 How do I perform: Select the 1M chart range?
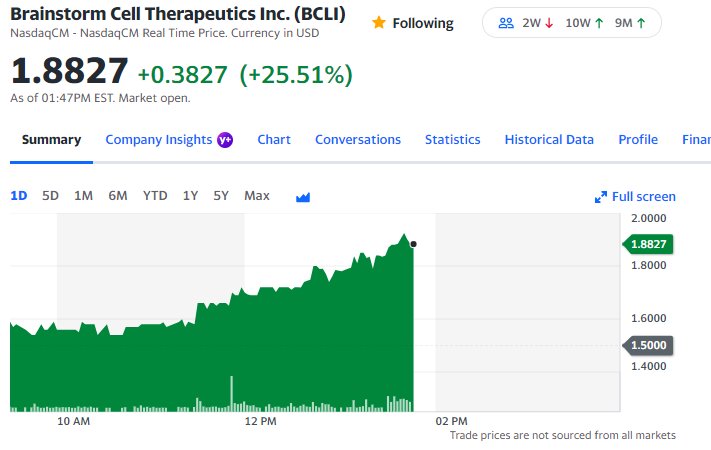tap(83, 196)
